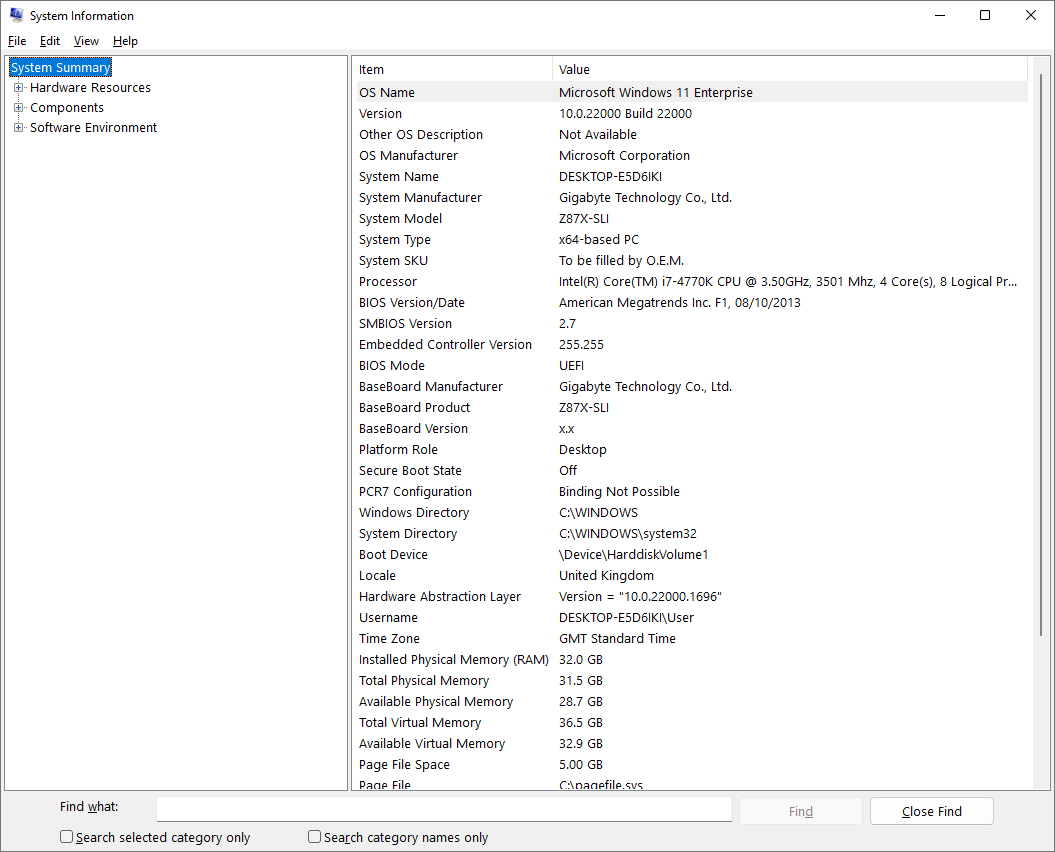Select Total Physical Memory row
This screenshot has height=852, width=1055.
coord(692,680)
